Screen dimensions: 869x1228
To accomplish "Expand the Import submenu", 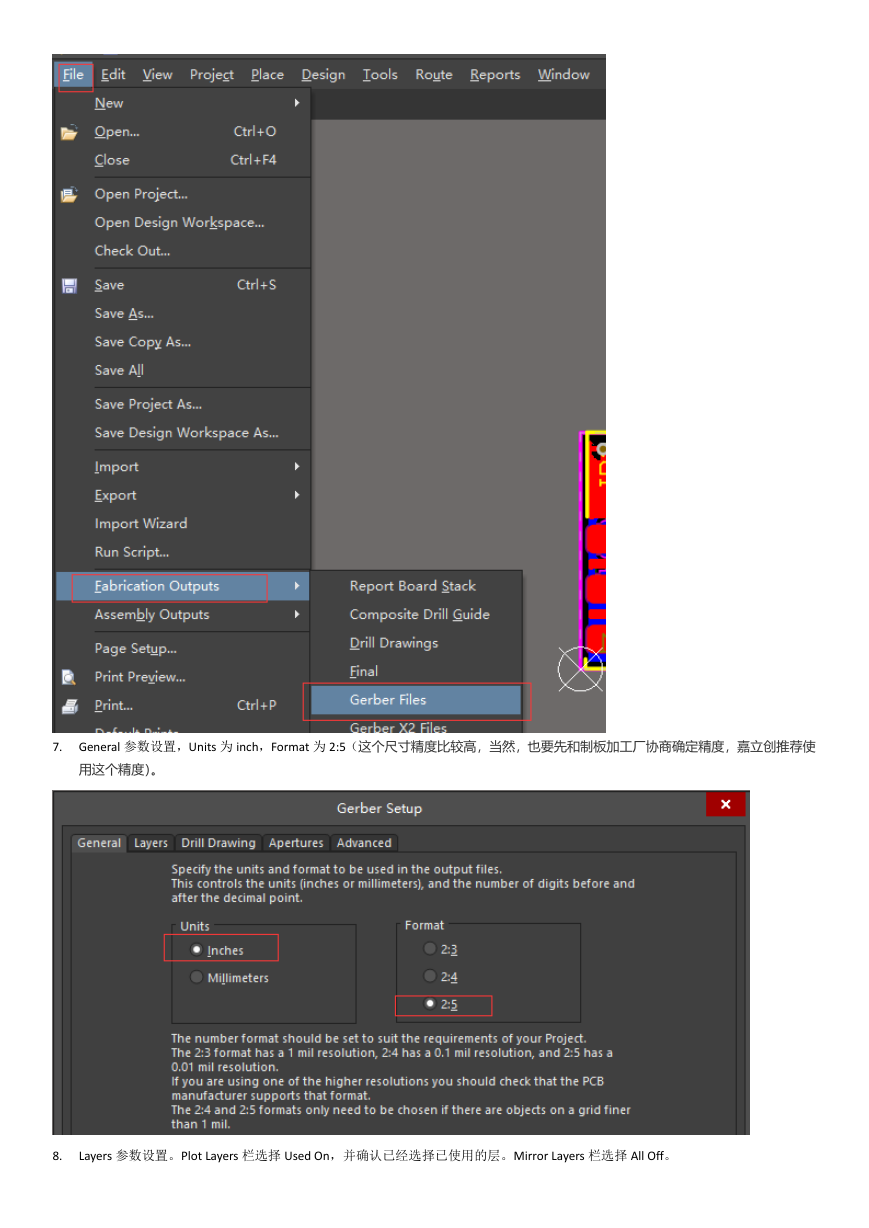I will pyautogui.click(x=182, y=467).
